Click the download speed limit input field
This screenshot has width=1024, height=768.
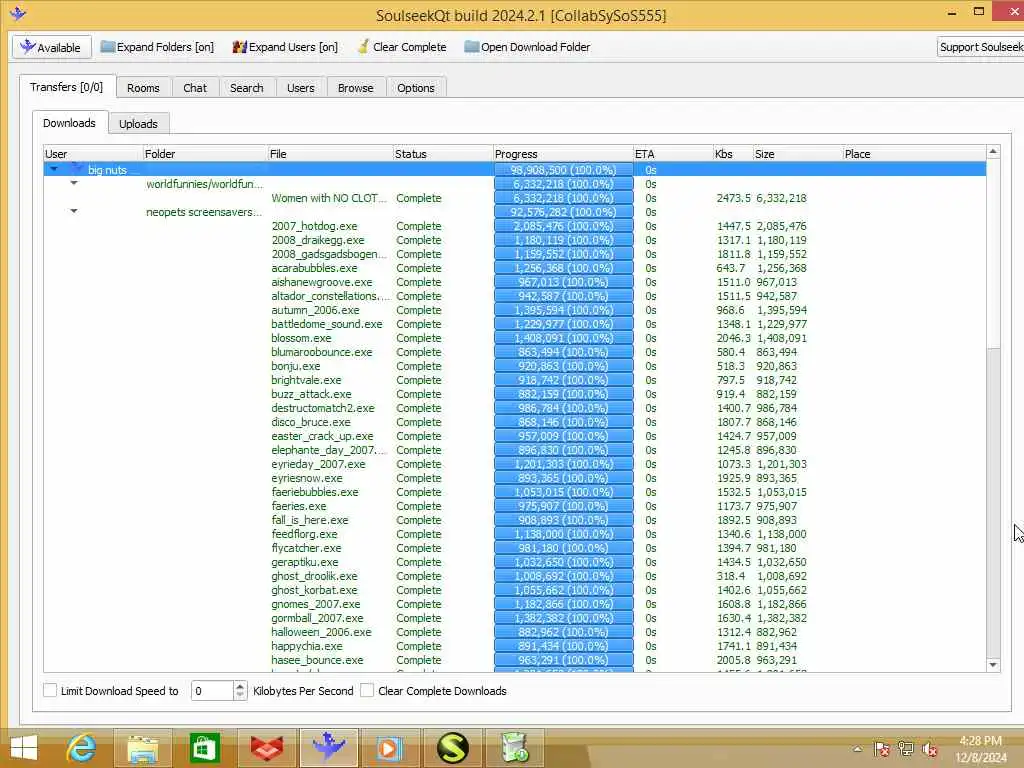tap(212, 690)
